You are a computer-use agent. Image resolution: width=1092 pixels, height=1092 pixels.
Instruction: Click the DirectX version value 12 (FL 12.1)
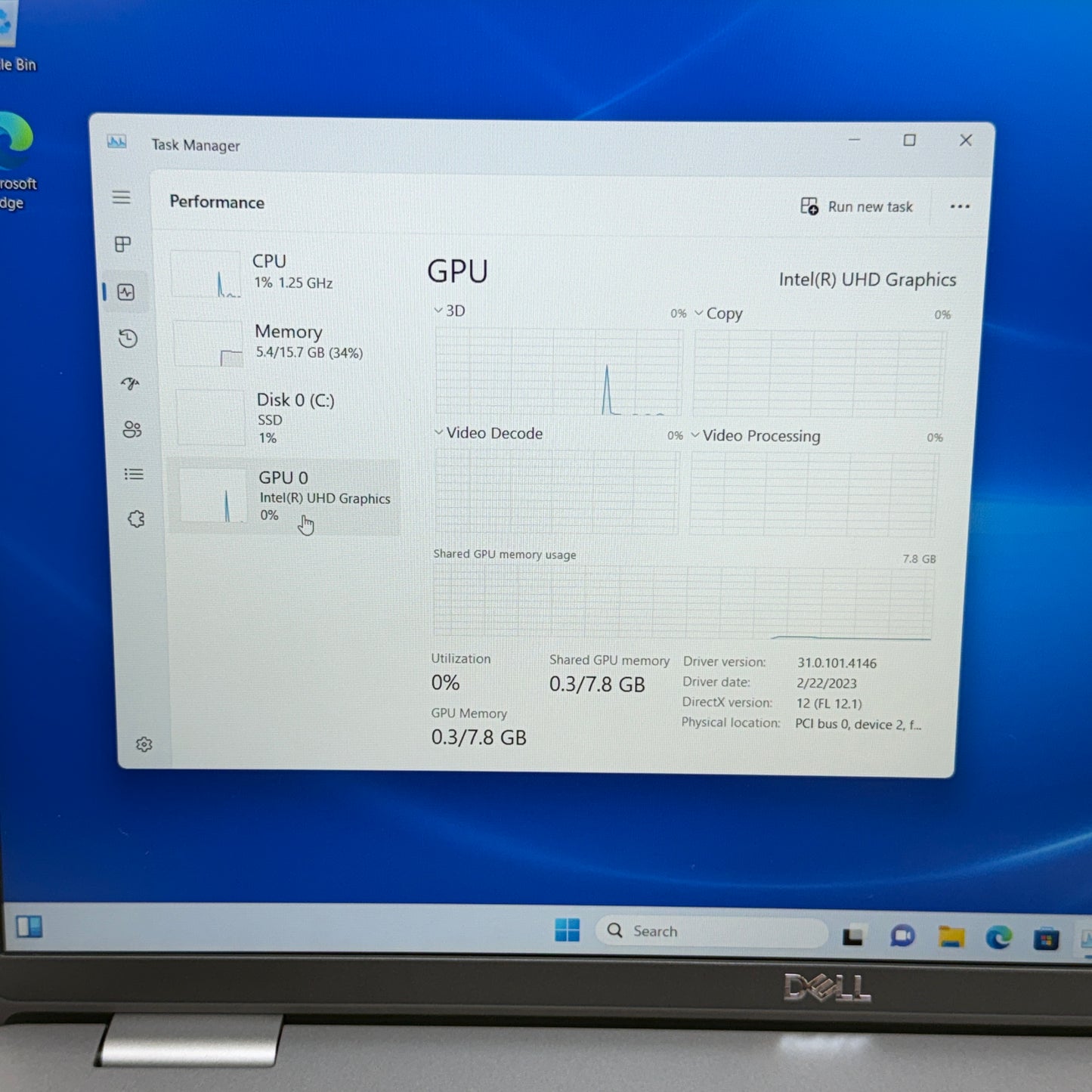[828, 704]
